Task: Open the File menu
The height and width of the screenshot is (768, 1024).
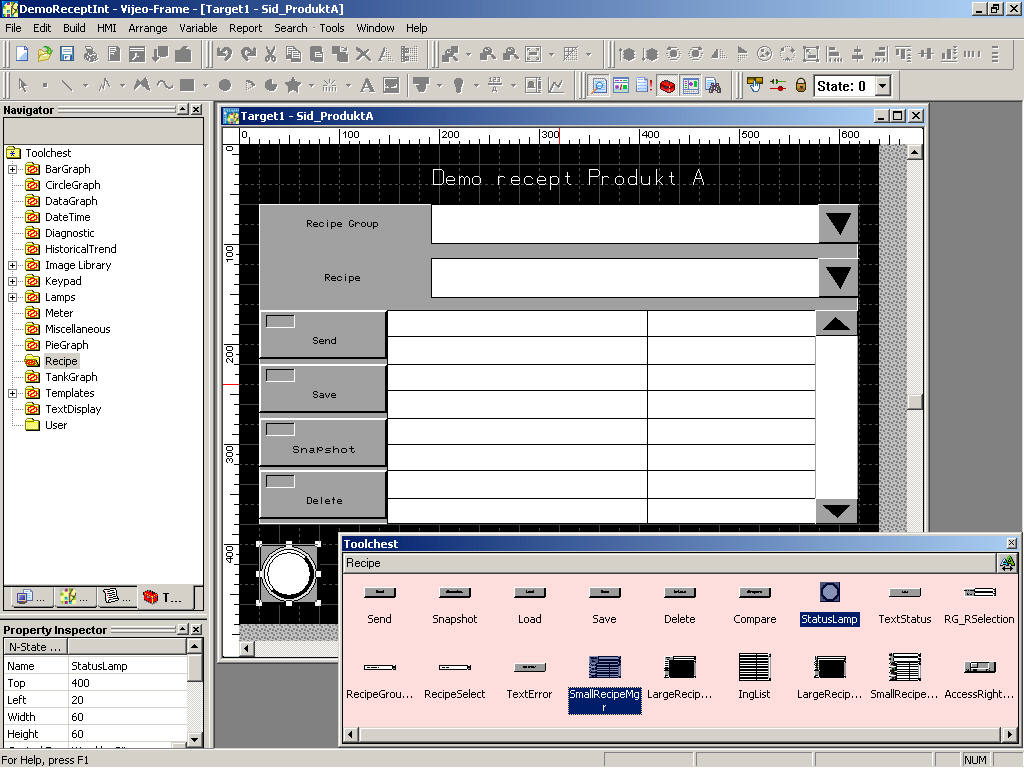Action: click(x=13, y=28)
